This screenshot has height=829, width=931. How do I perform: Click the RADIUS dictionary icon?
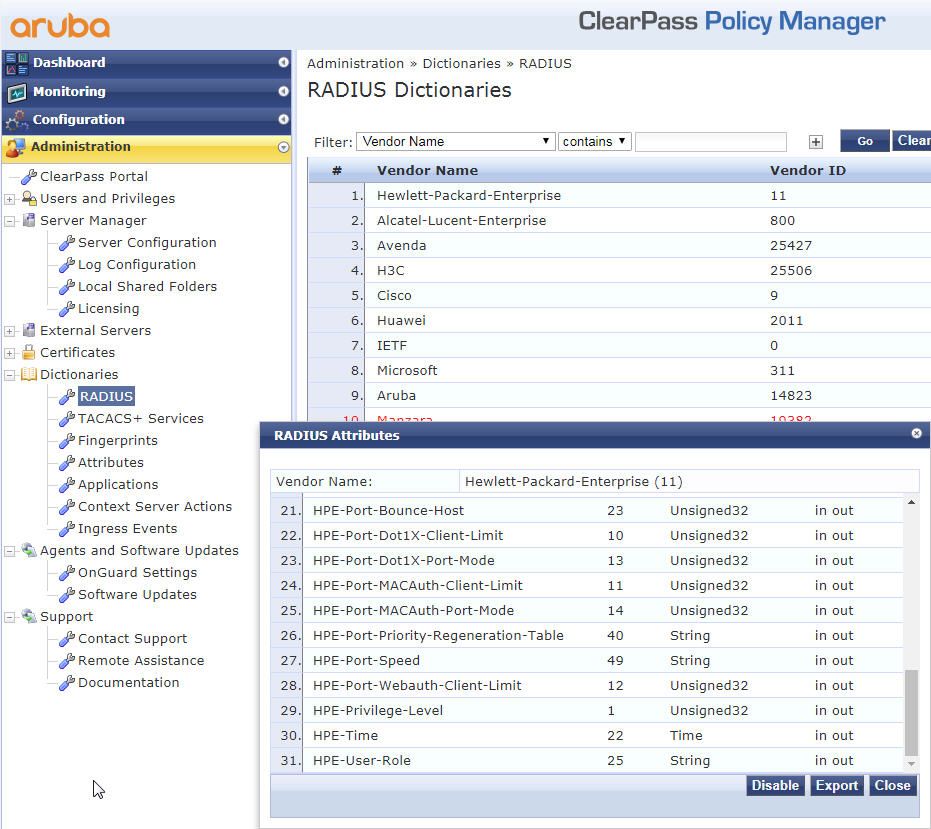coord(68,396)
